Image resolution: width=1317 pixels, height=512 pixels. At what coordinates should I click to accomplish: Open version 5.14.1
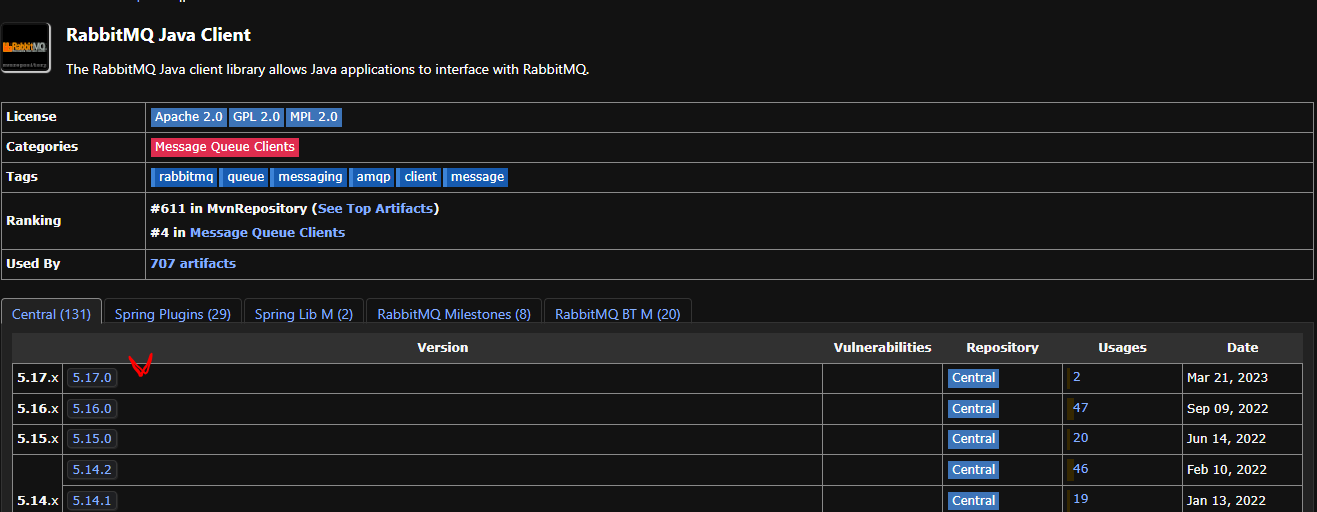point(92,501)
